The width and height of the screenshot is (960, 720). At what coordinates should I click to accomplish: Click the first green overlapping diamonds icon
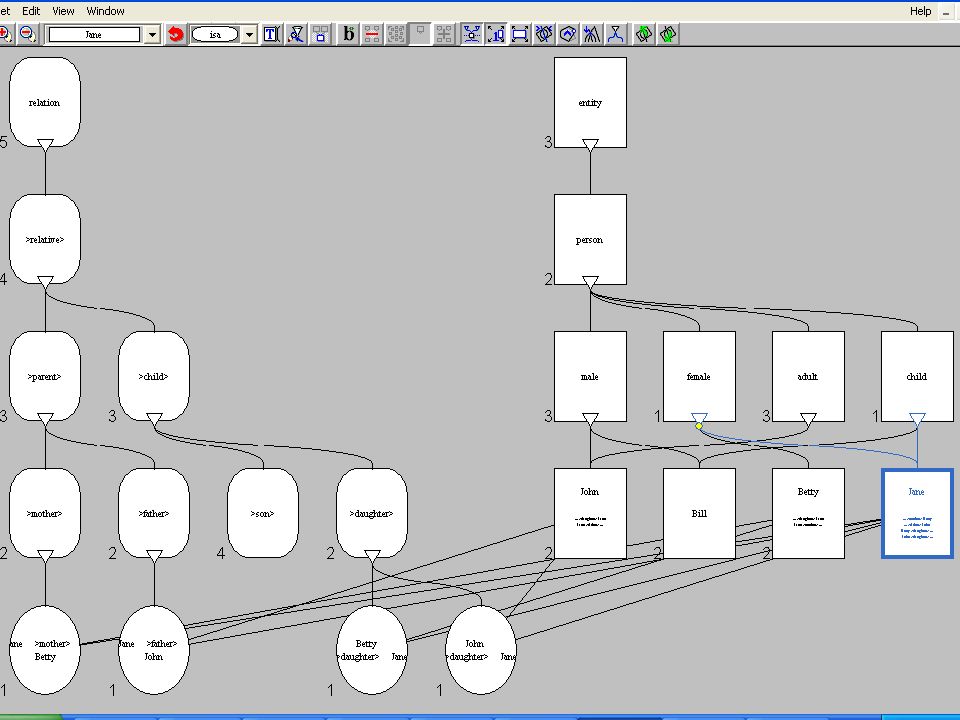(x=643, y=34)
